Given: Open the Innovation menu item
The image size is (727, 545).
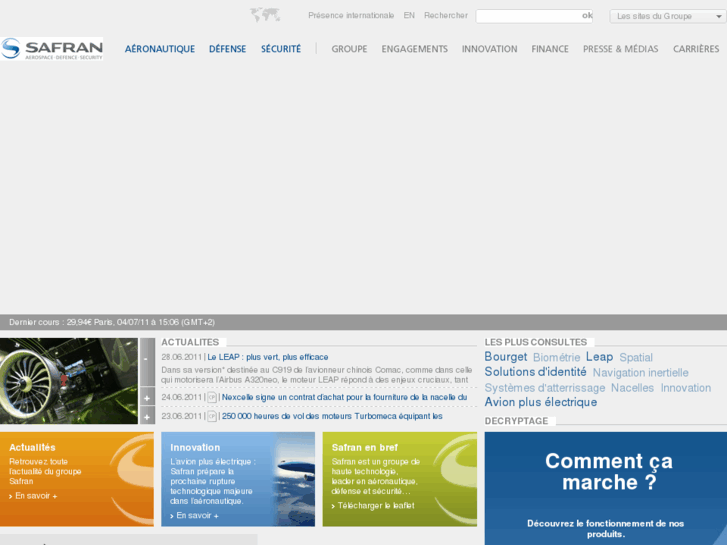Looking at the screenshot, I should pyautogui.click(x=489, y=49).
